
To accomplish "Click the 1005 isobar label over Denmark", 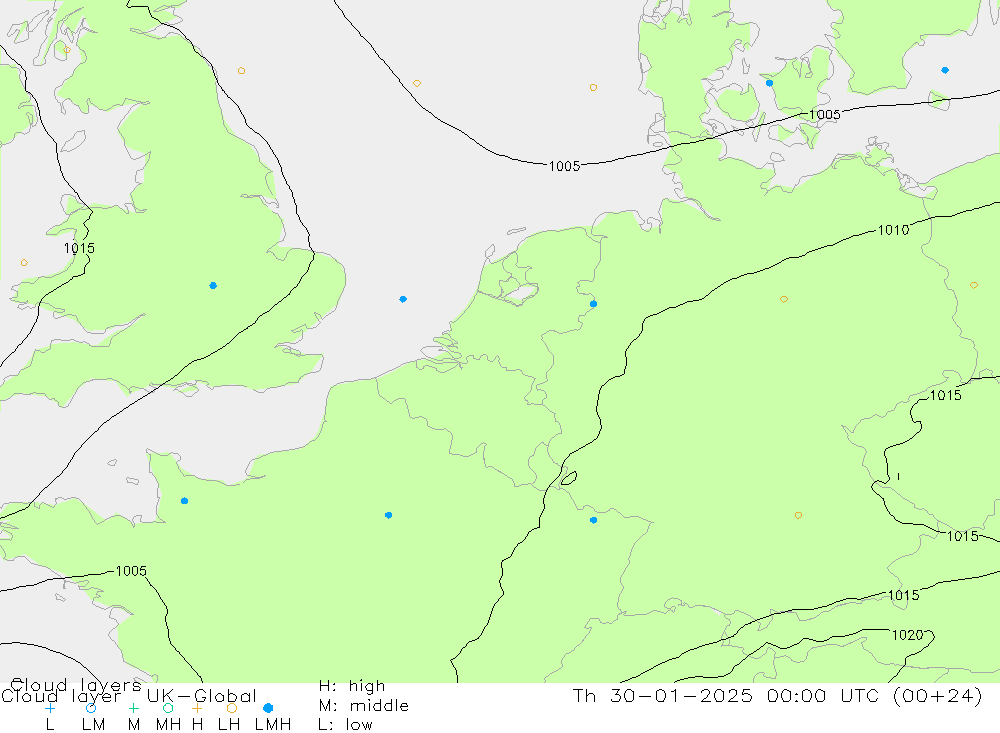I will (x=825, y=115).
